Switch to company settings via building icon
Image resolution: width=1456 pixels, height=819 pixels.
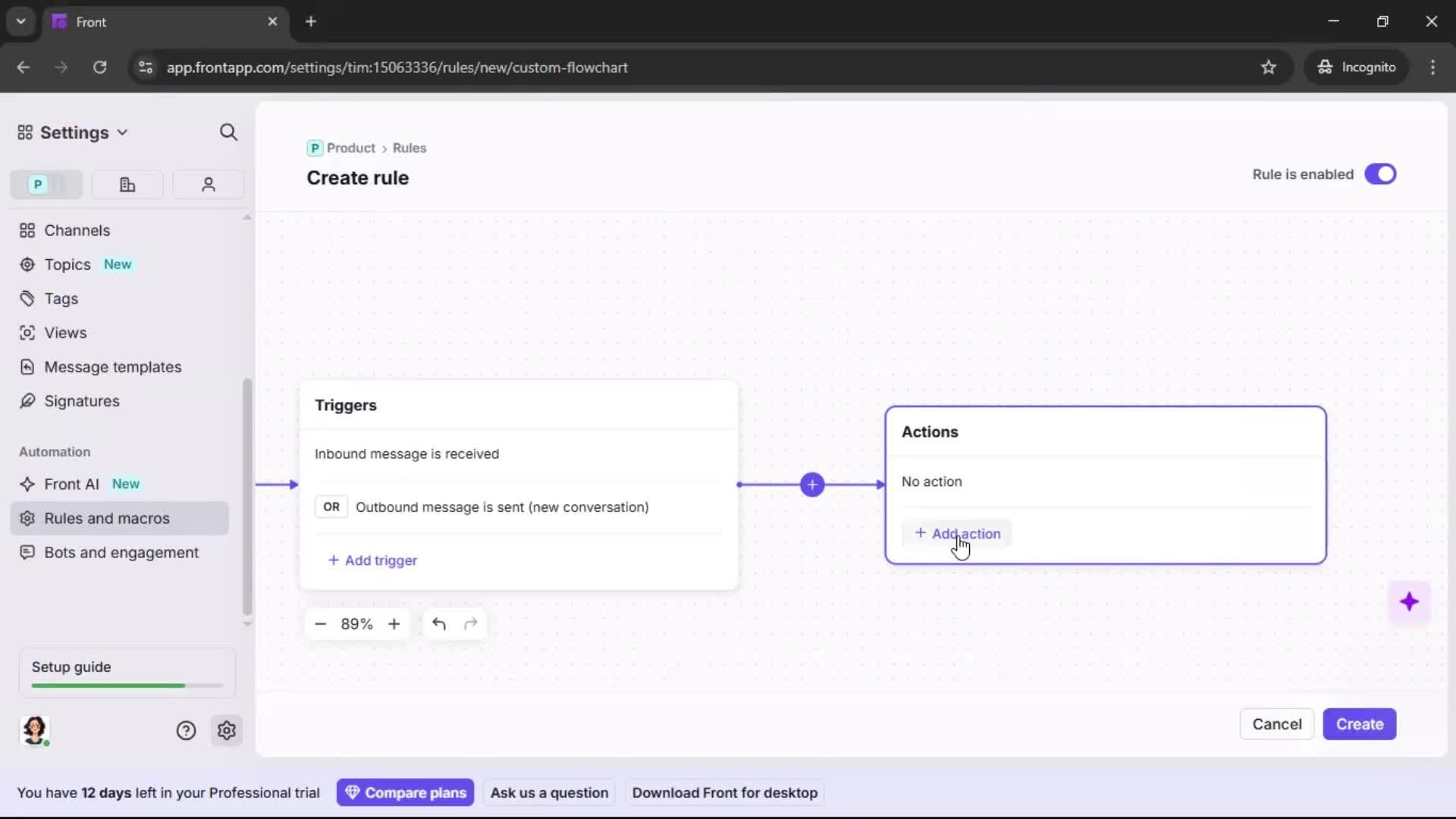[x=127, y=184]
